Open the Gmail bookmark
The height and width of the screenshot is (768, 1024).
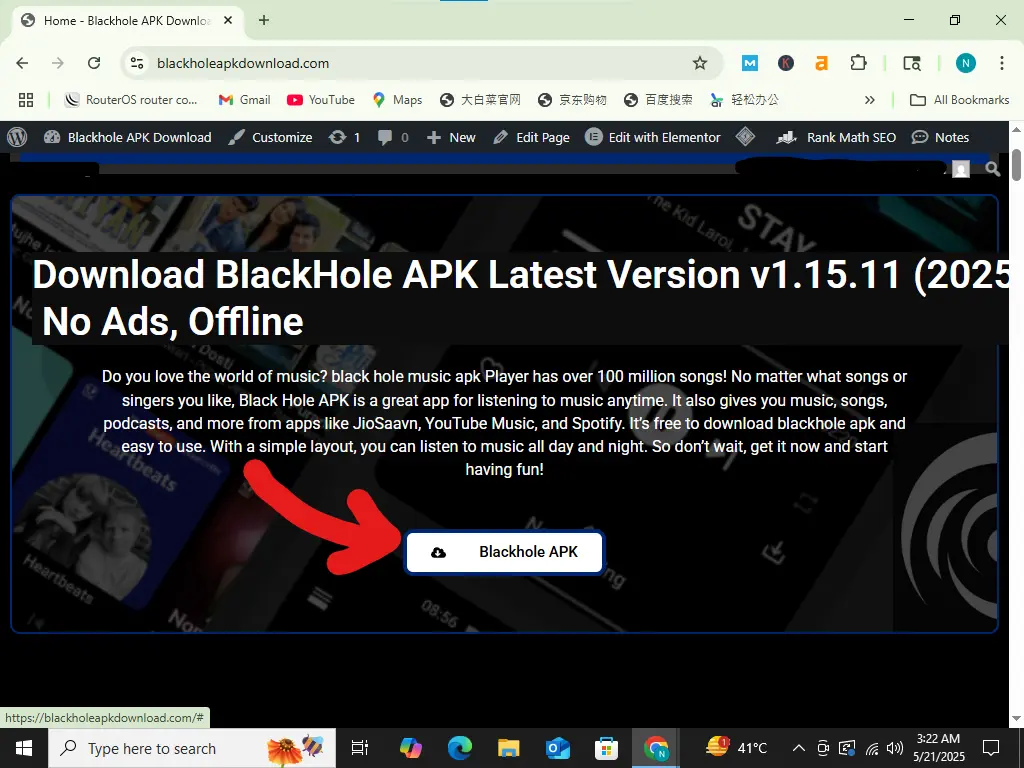(244, 100)
